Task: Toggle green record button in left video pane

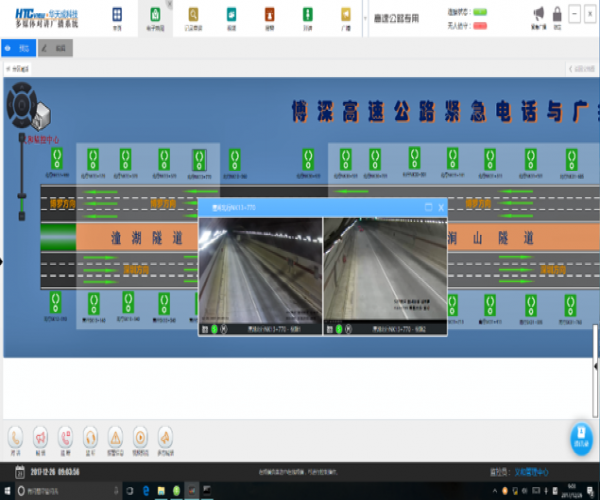Action: click(214, 328)
